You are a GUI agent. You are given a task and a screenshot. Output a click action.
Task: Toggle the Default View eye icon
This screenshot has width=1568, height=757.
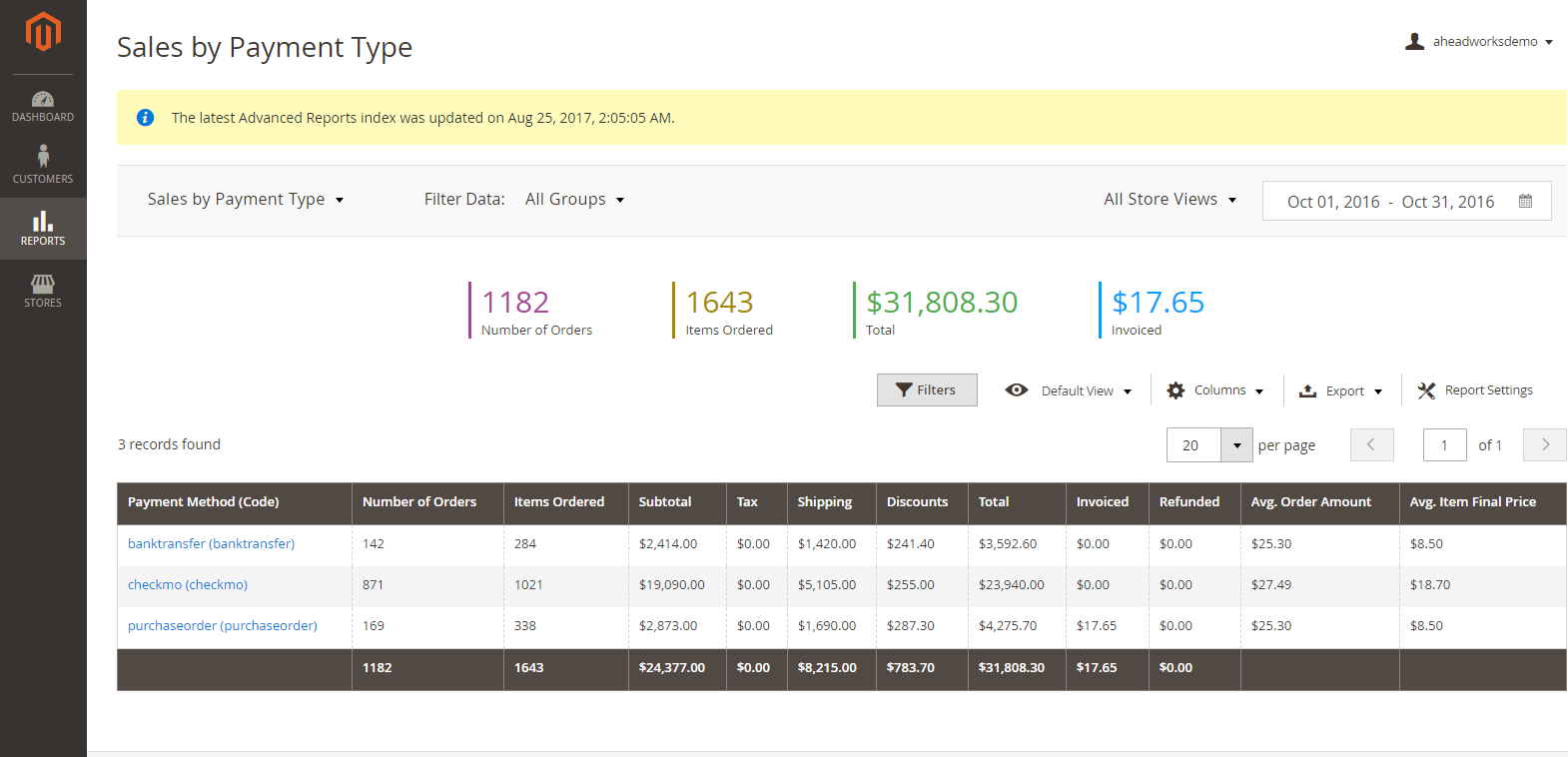1017,390
